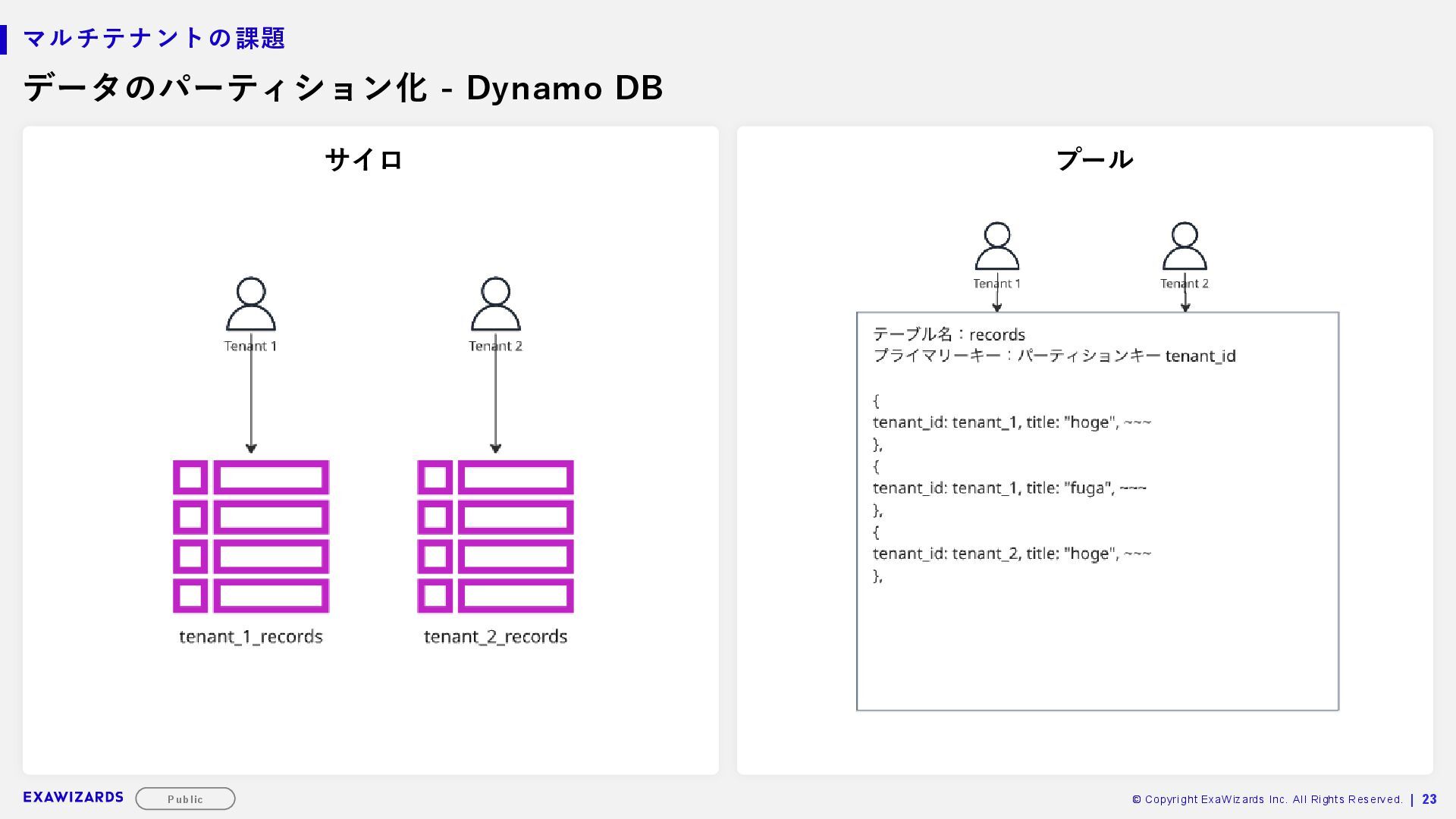Click the Public badge in the footer

tap(185, 799)
